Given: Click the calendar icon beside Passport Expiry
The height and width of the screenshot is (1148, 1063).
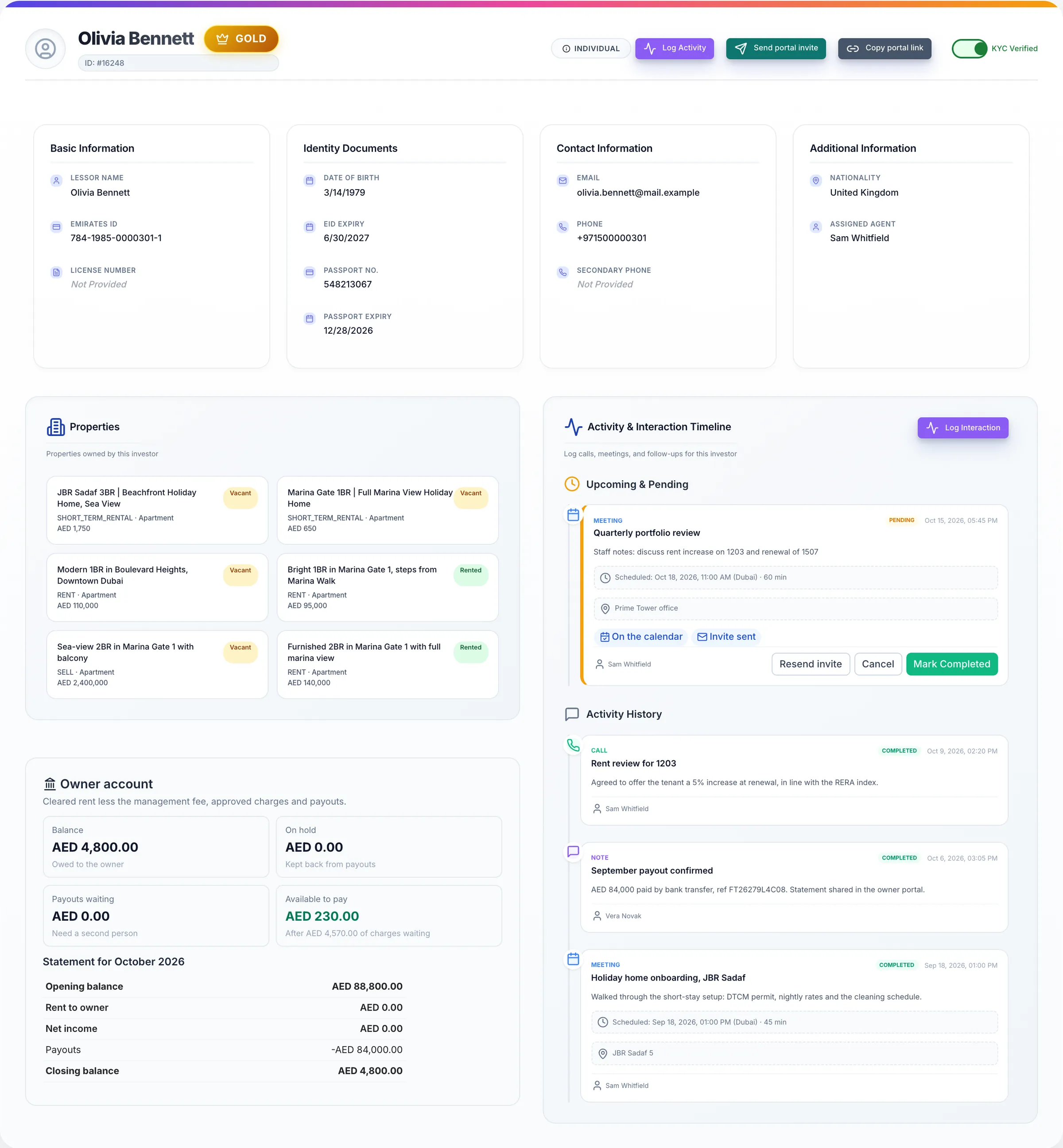Looking at the screenshot, I should pos(310,319).
